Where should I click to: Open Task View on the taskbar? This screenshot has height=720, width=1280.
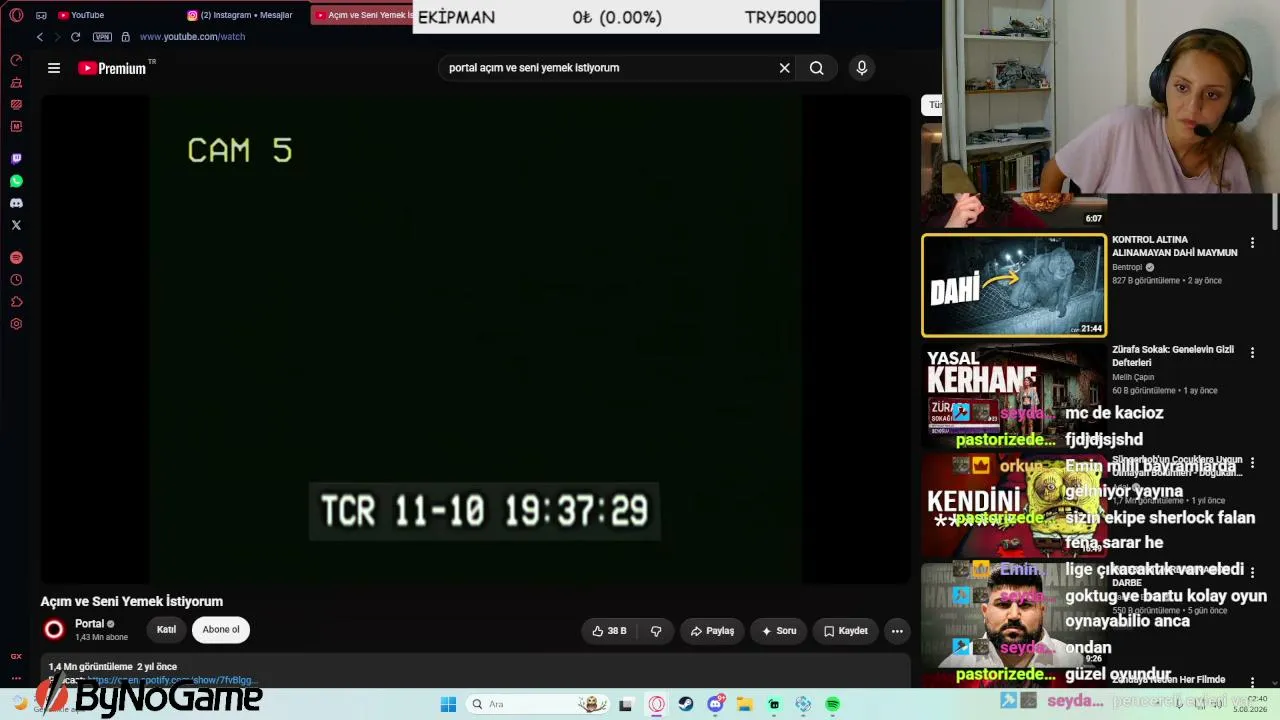click(626, 705)
